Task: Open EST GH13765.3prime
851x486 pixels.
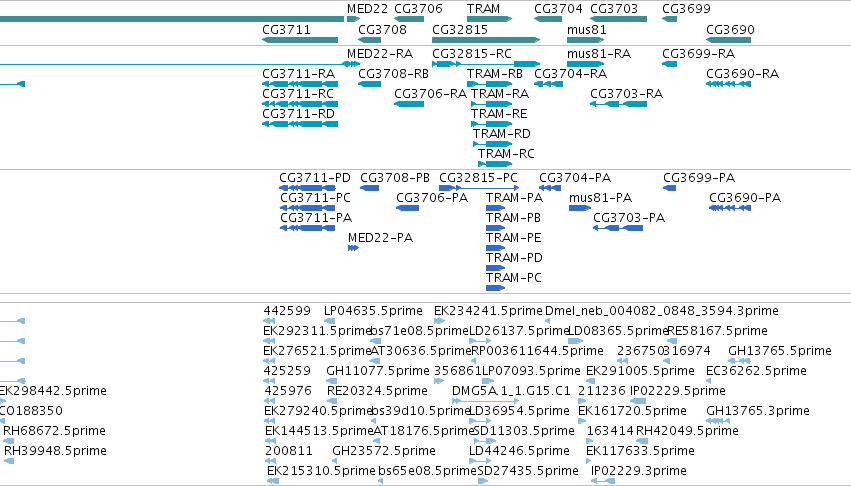Action: (758, 411)
